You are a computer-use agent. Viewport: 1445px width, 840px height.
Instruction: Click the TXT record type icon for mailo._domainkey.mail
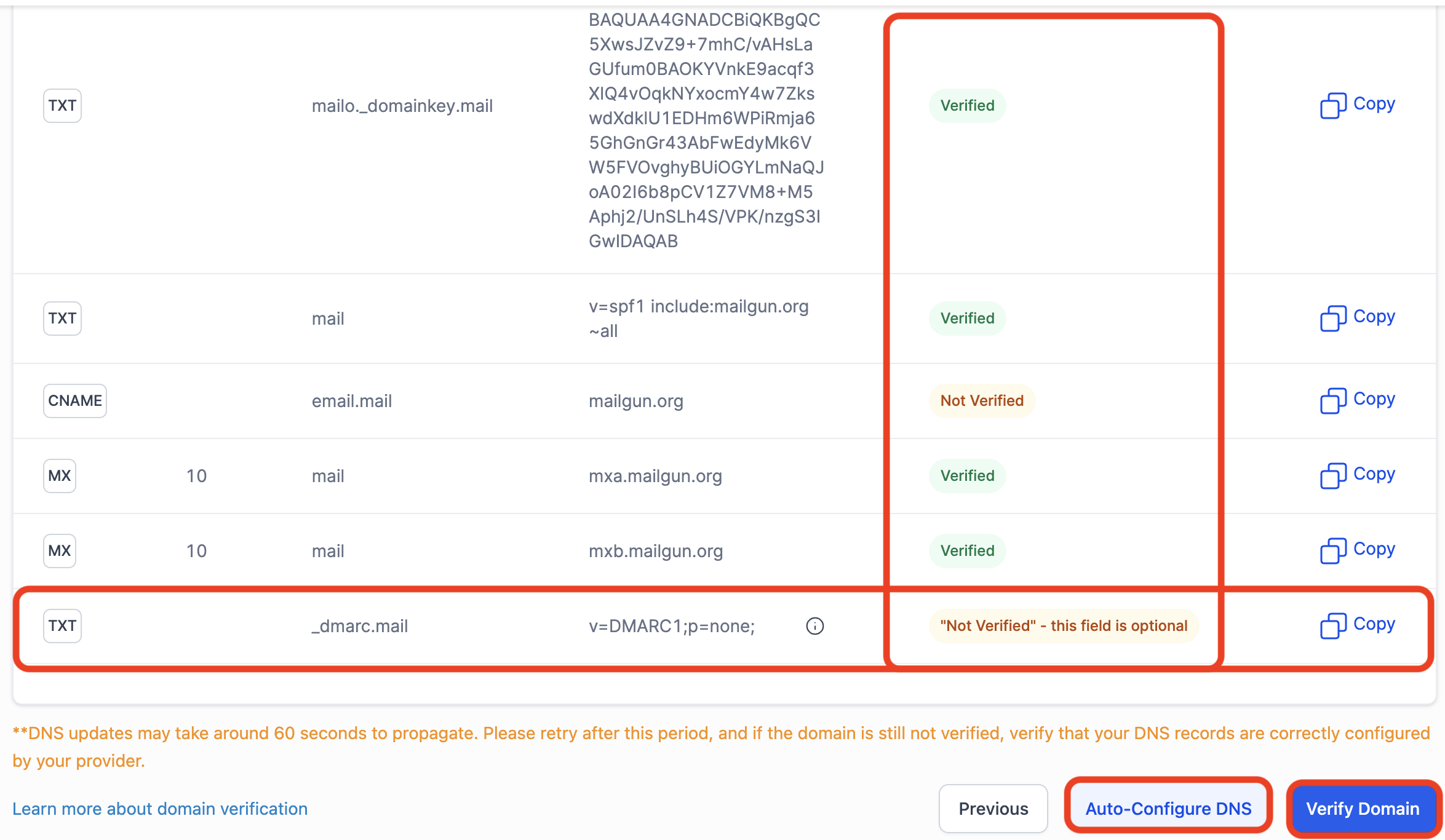pos(63,104)
